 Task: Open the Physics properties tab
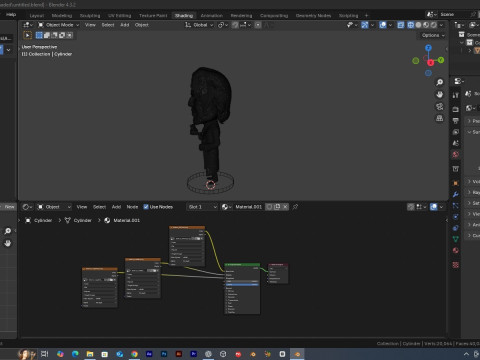pos(456,217)
